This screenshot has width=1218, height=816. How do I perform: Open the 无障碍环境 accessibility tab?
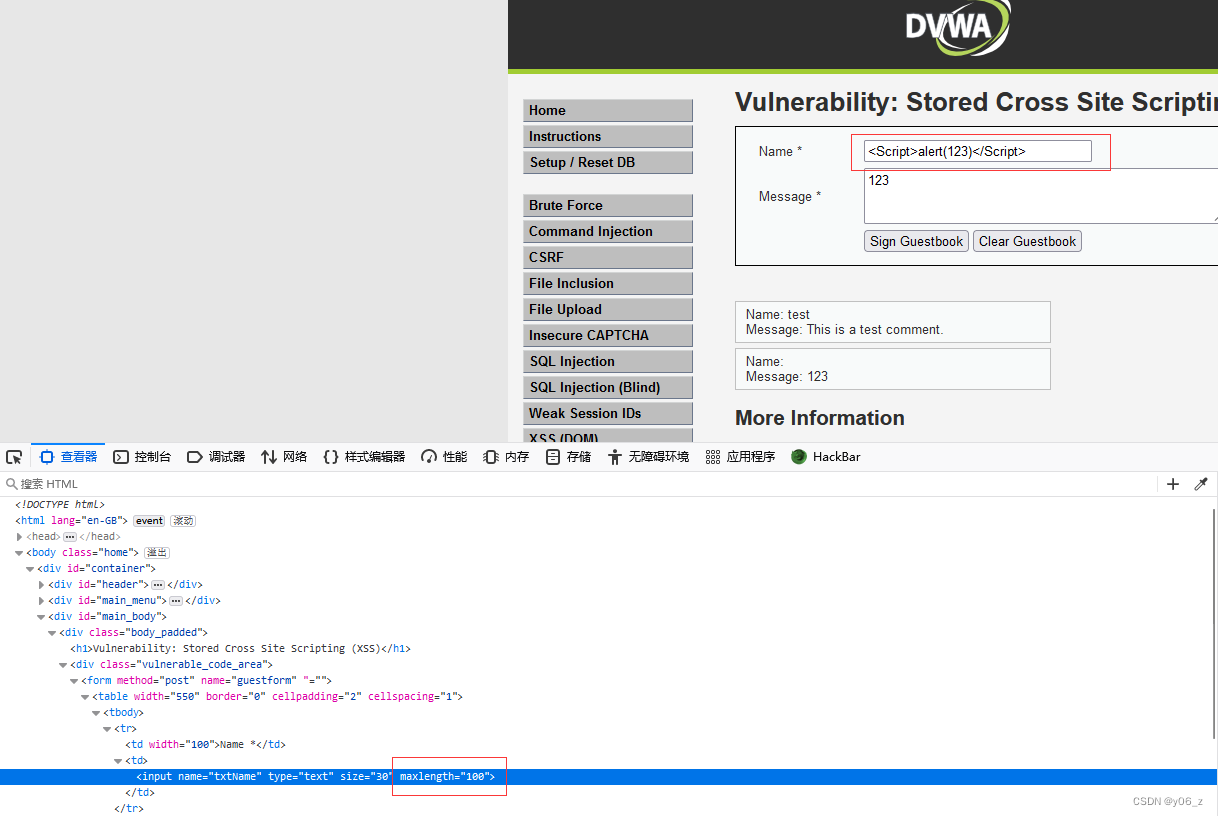tap(648, 457)
